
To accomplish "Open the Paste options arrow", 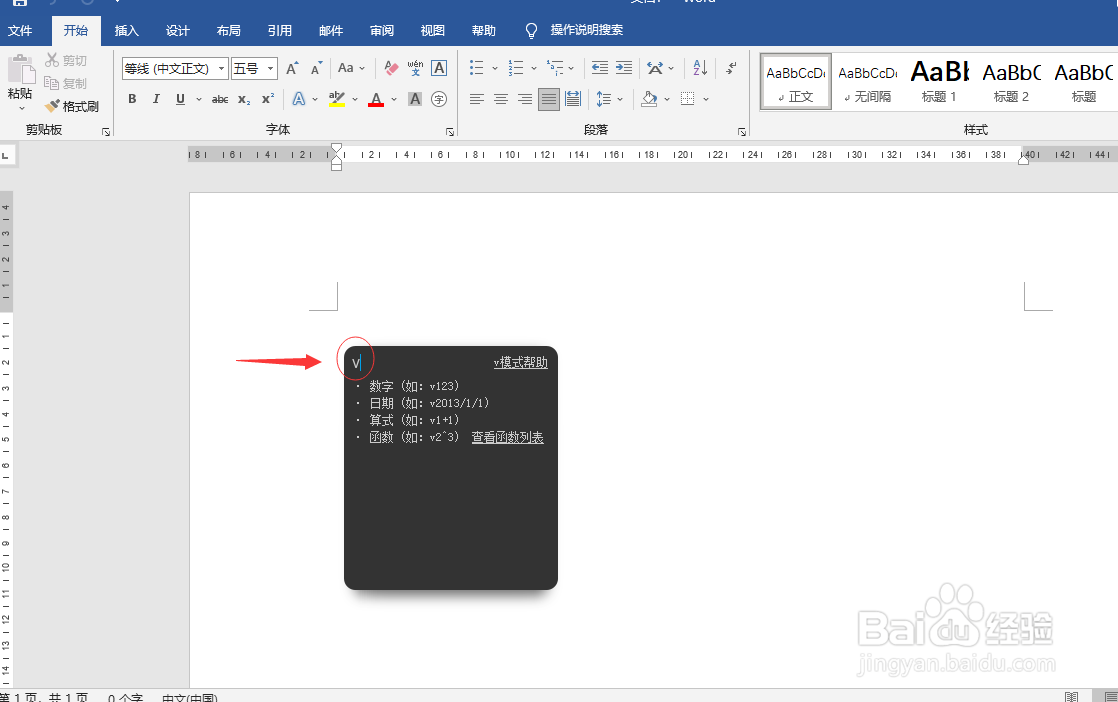I will pyautogui.click(x=21, y=108).
